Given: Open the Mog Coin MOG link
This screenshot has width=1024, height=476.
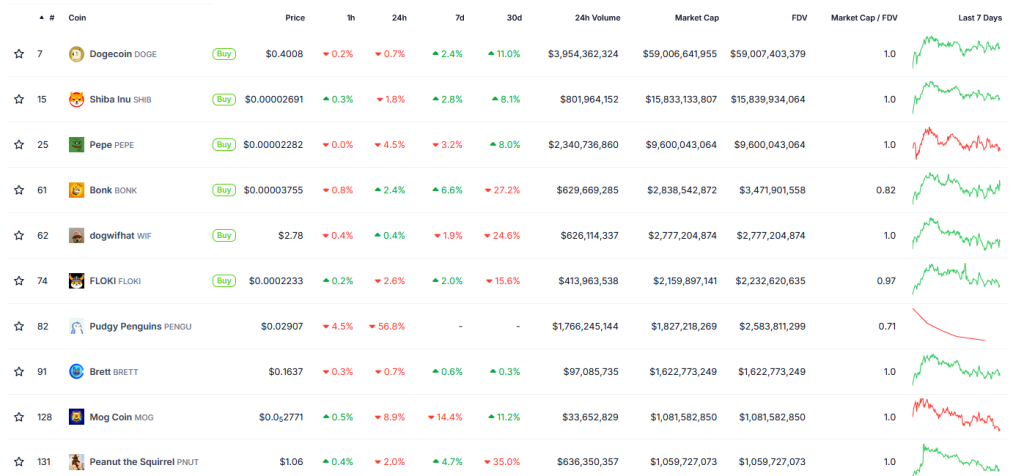Looking at the screenshot, I should pyautogui.click(x=121, y=417).
